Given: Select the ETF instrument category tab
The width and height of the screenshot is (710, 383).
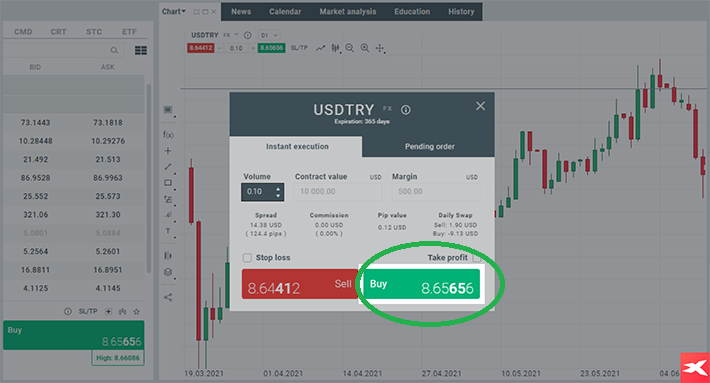Looking at the screenshot, I should [x=129, y=32].
